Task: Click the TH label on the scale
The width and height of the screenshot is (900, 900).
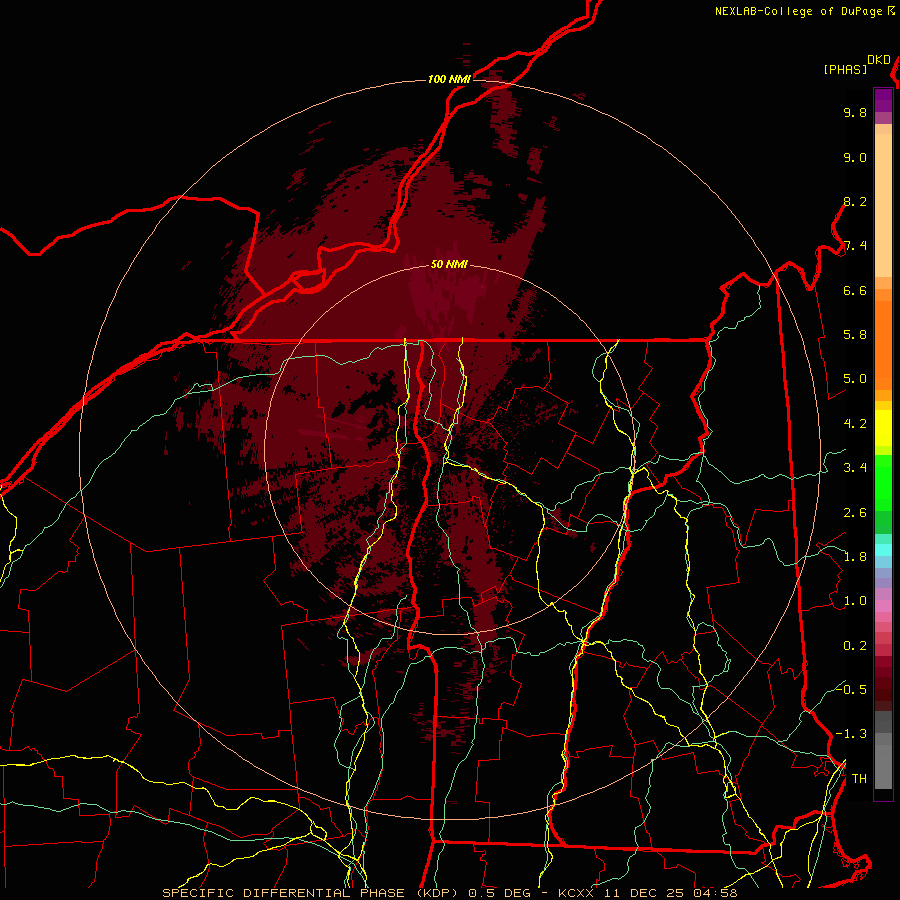Action: pos(859,779)
